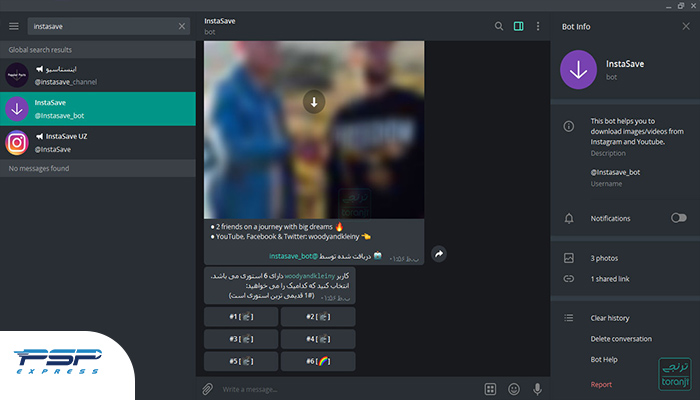Screen dimensions: 700x400
Task: Click the red Report option
Action: tap(601, 384)
